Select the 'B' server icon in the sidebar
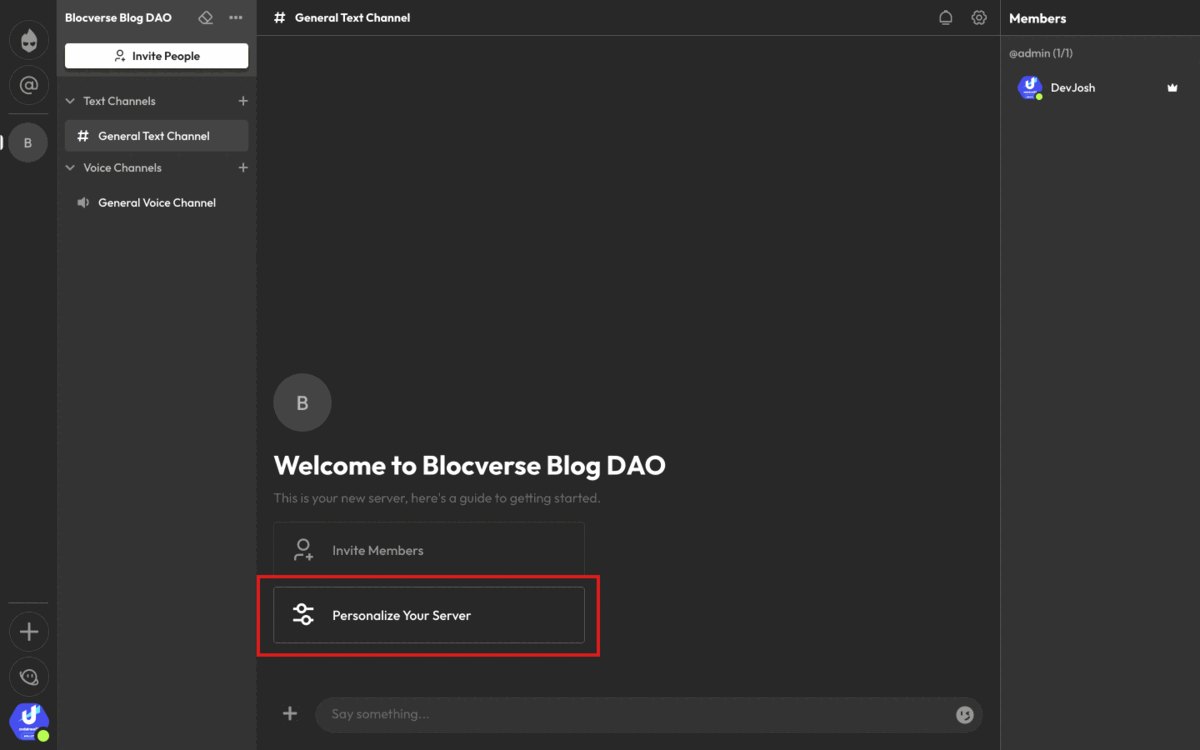Screen dimensions: 1200x750 coord(28,143)
